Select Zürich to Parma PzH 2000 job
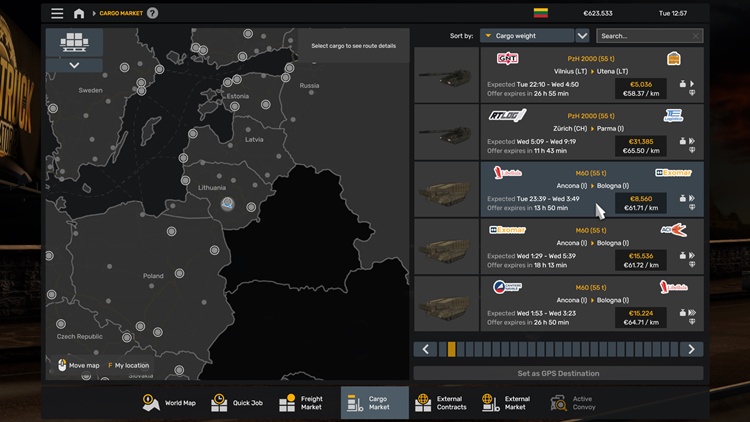This screenshot has height=422, width=750. 558,132
